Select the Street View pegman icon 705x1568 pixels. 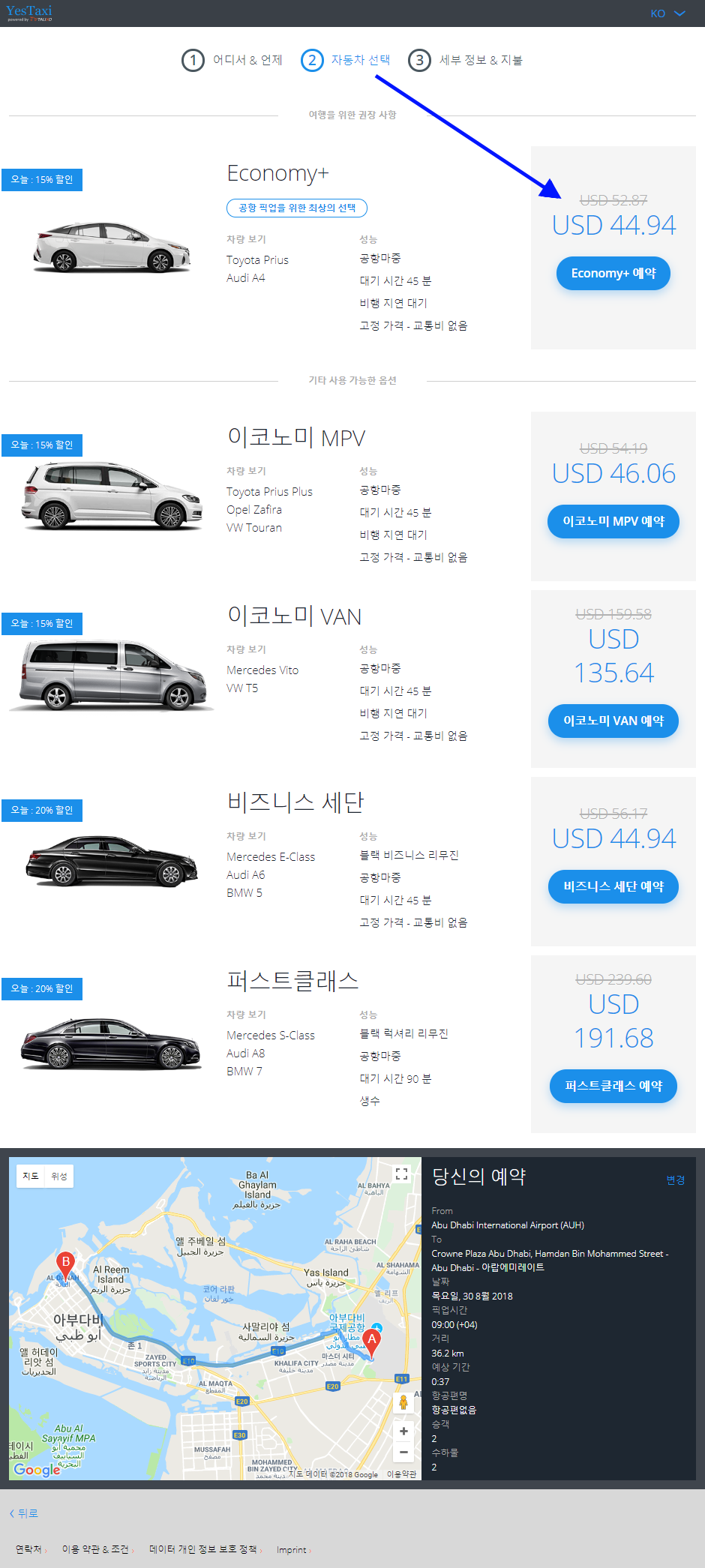click(403, 1402)
